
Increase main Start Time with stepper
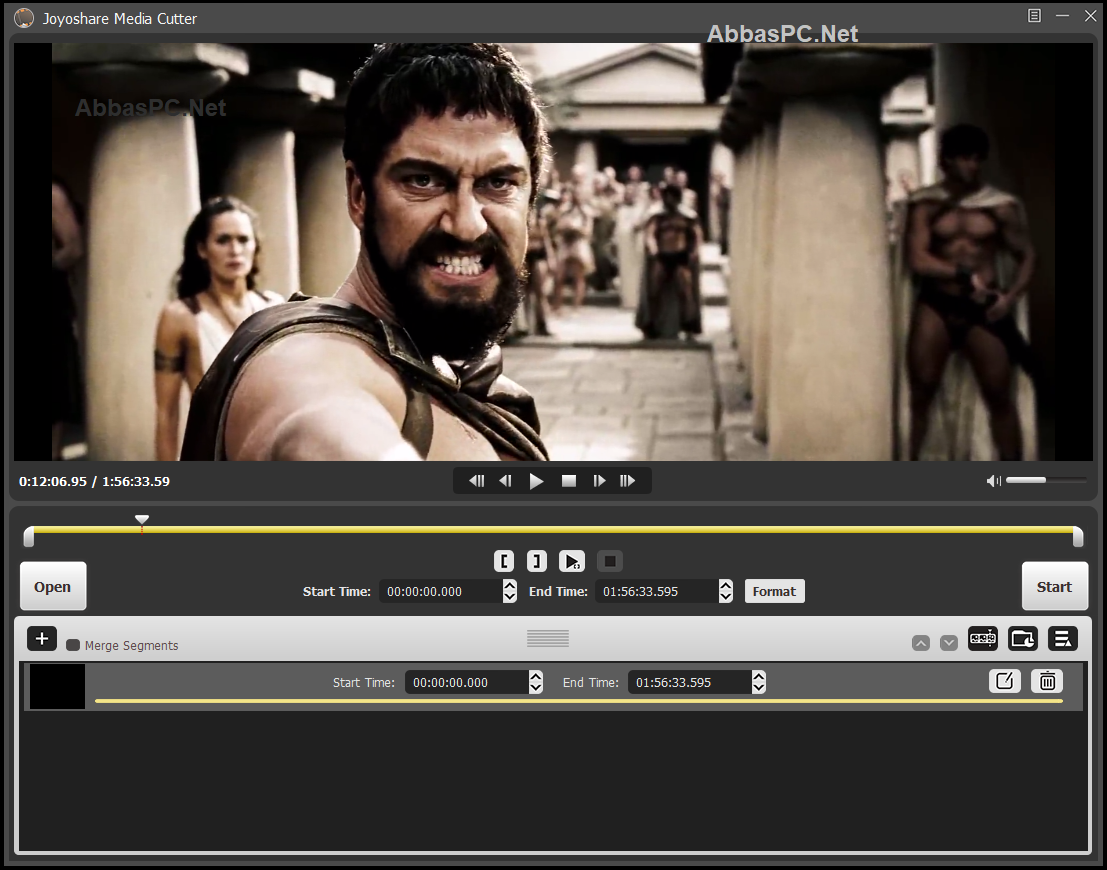coord(510,585)
